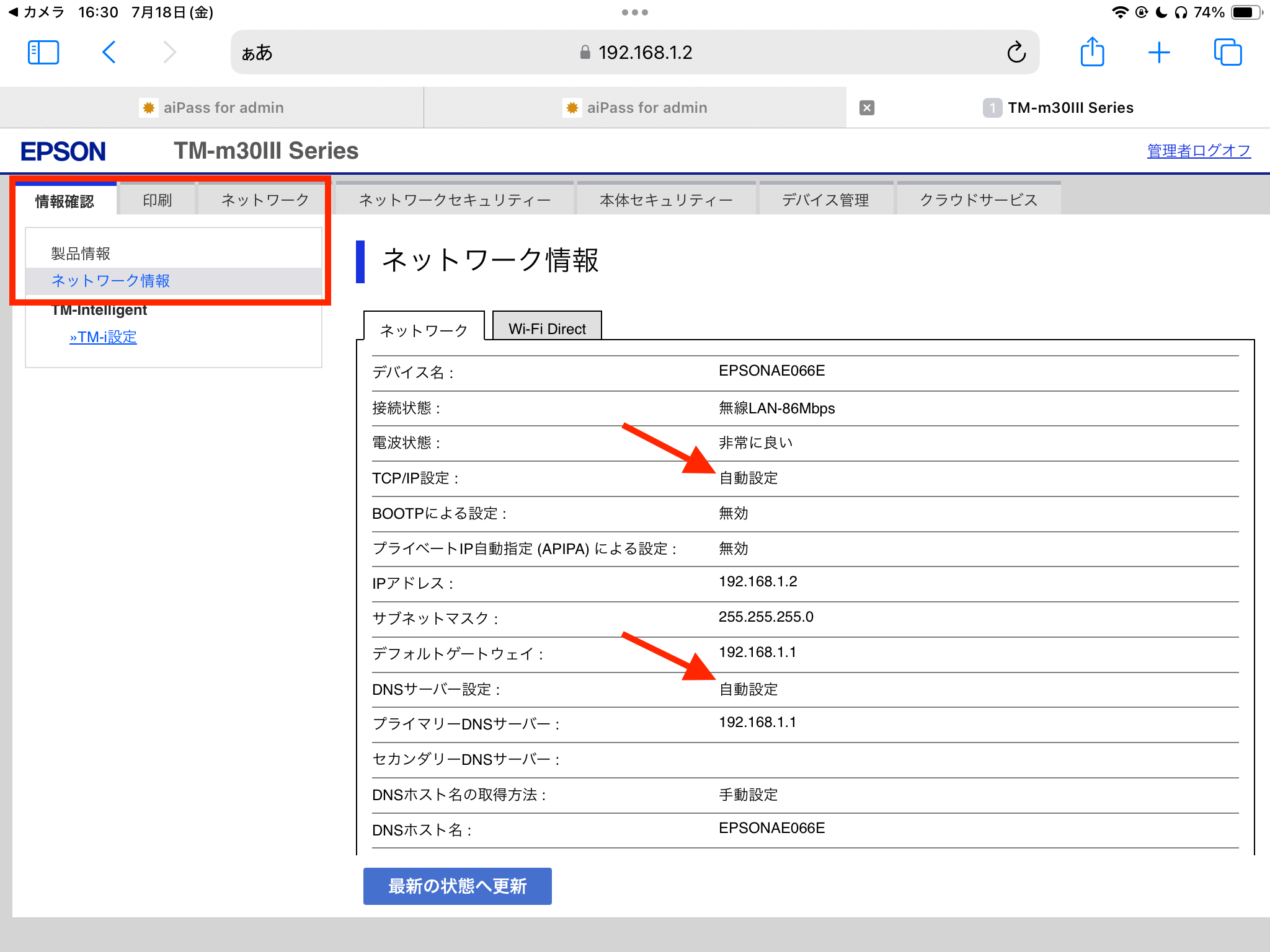Tap the ああ reader format button

click(257, 53)
